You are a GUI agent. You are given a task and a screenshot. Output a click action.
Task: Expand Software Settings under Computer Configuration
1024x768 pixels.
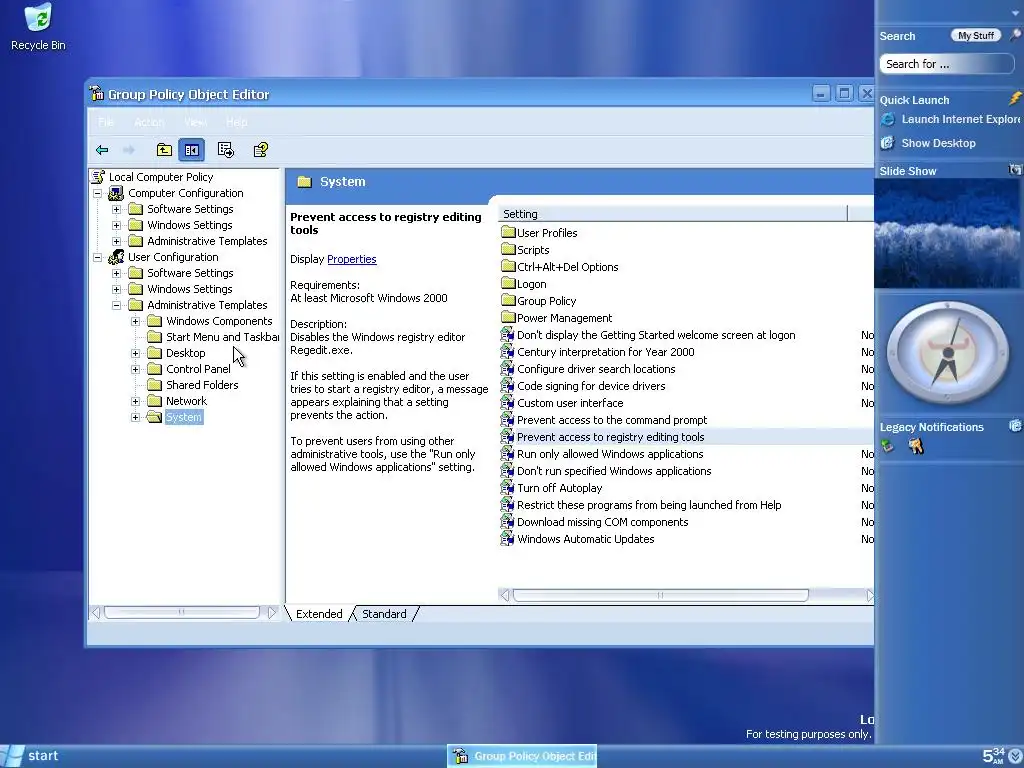coord(116,210)
